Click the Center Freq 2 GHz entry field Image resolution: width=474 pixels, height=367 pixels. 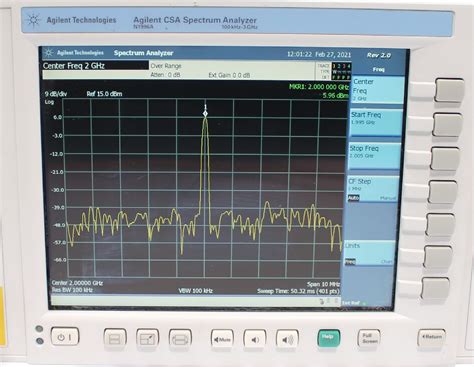(x=95, y=66)
